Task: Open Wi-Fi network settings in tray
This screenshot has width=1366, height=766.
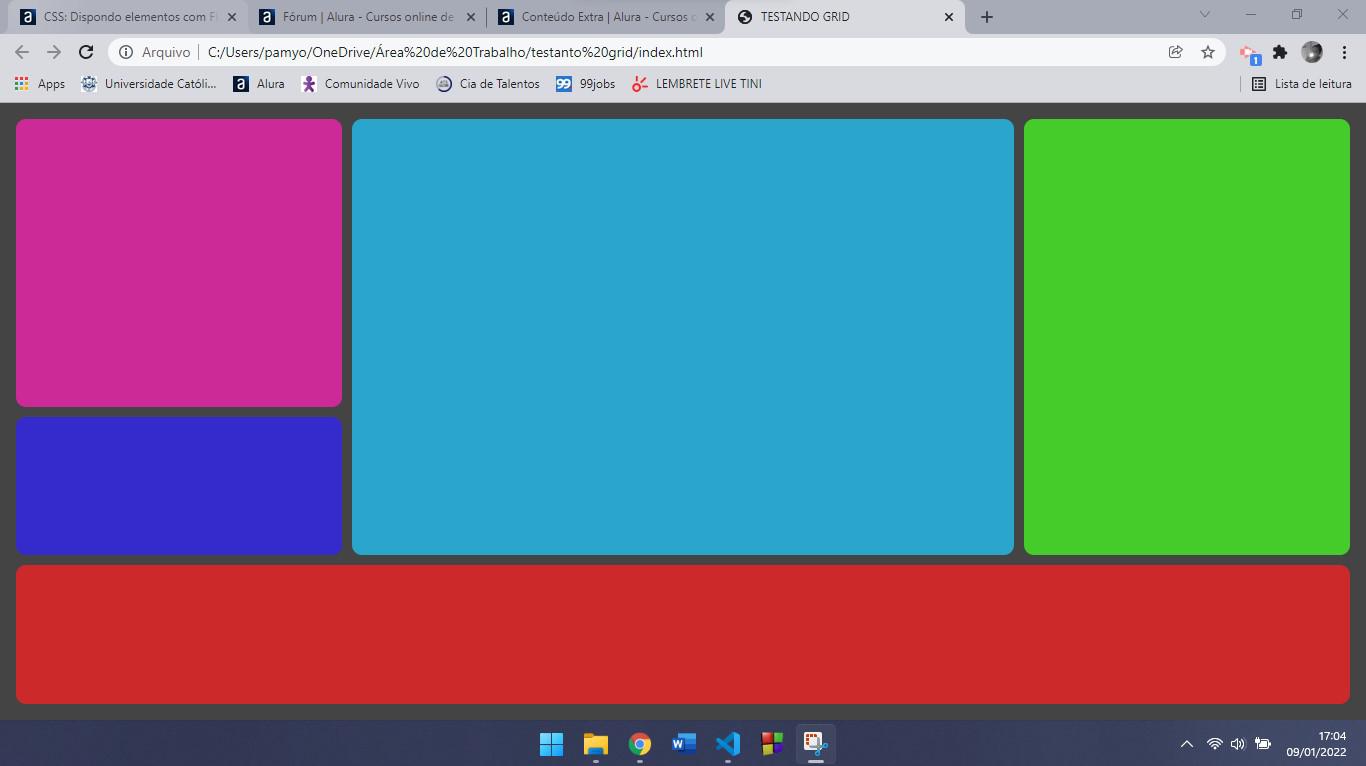Action: 1214,744
